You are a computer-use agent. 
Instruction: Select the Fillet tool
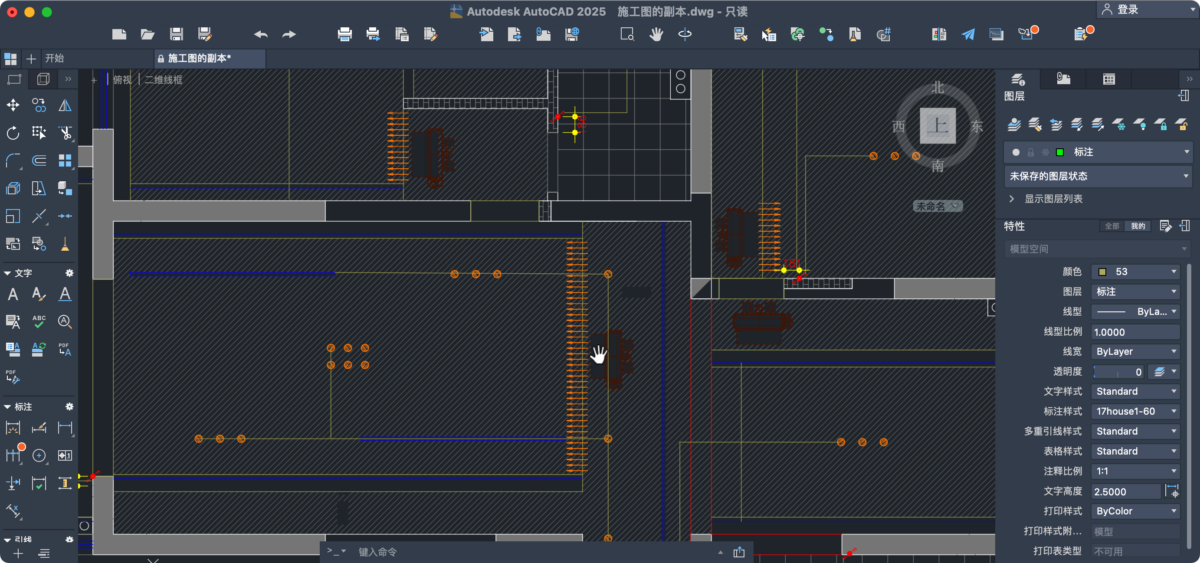[x=13, y=160]
